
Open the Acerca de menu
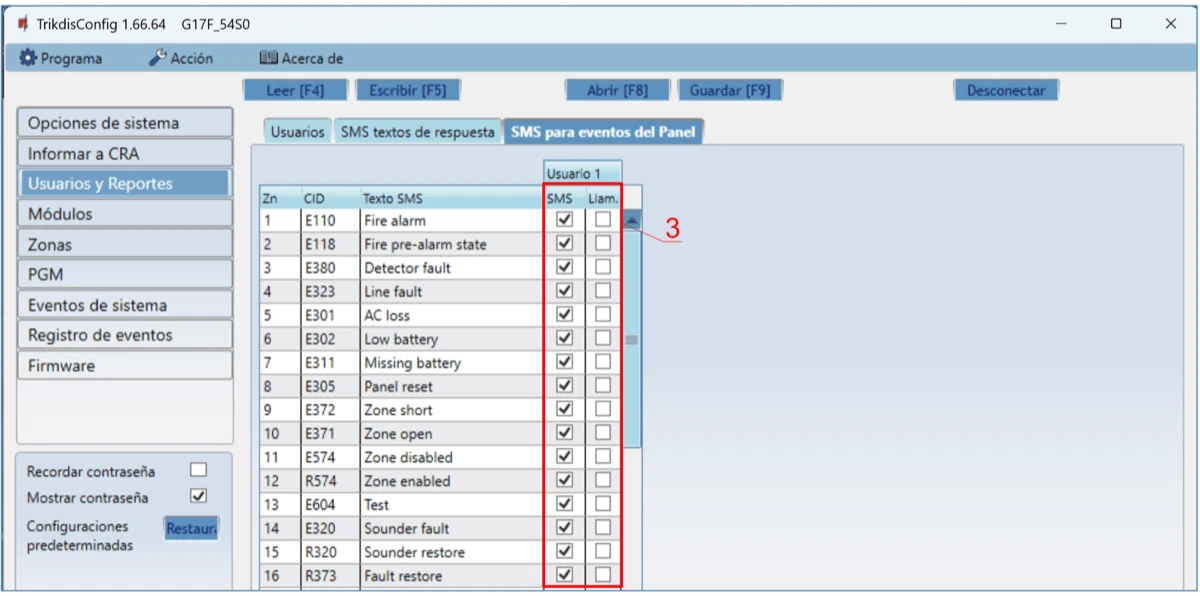coord(301,58)
